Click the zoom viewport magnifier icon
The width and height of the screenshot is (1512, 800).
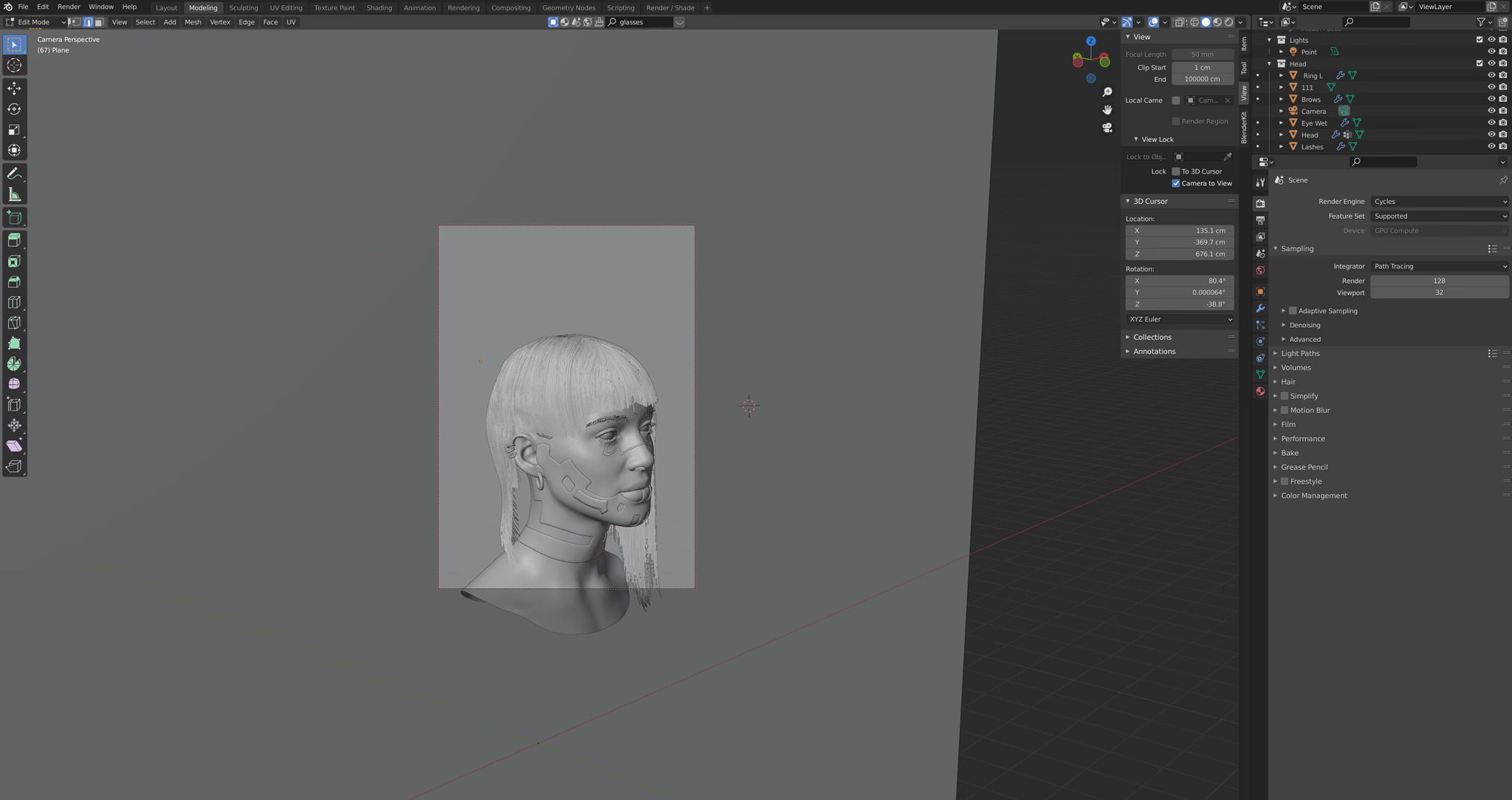[1107, 92]
